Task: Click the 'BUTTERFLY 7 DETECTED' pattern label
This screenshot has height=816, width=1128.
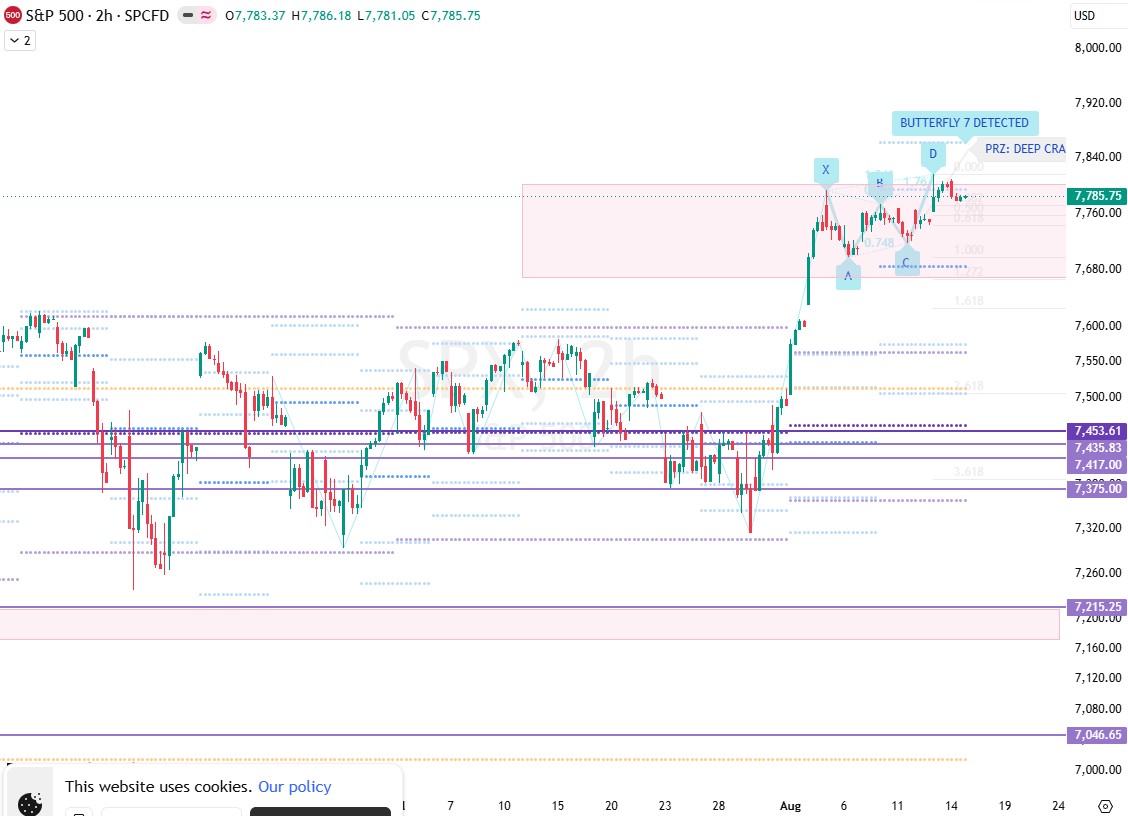Action: [x=965, y=123]
